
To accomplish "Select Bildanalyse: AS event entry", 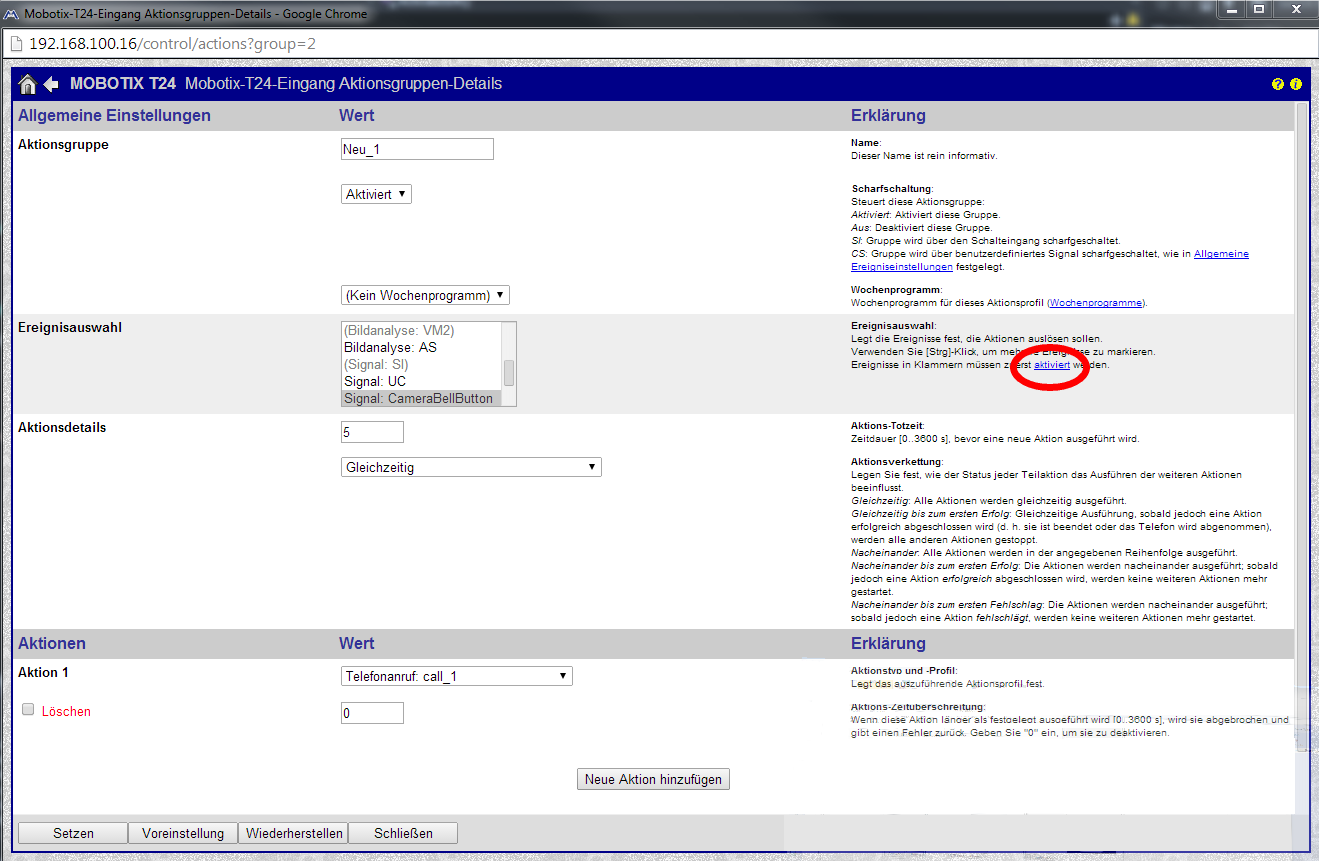I will (x=421, y=347).
